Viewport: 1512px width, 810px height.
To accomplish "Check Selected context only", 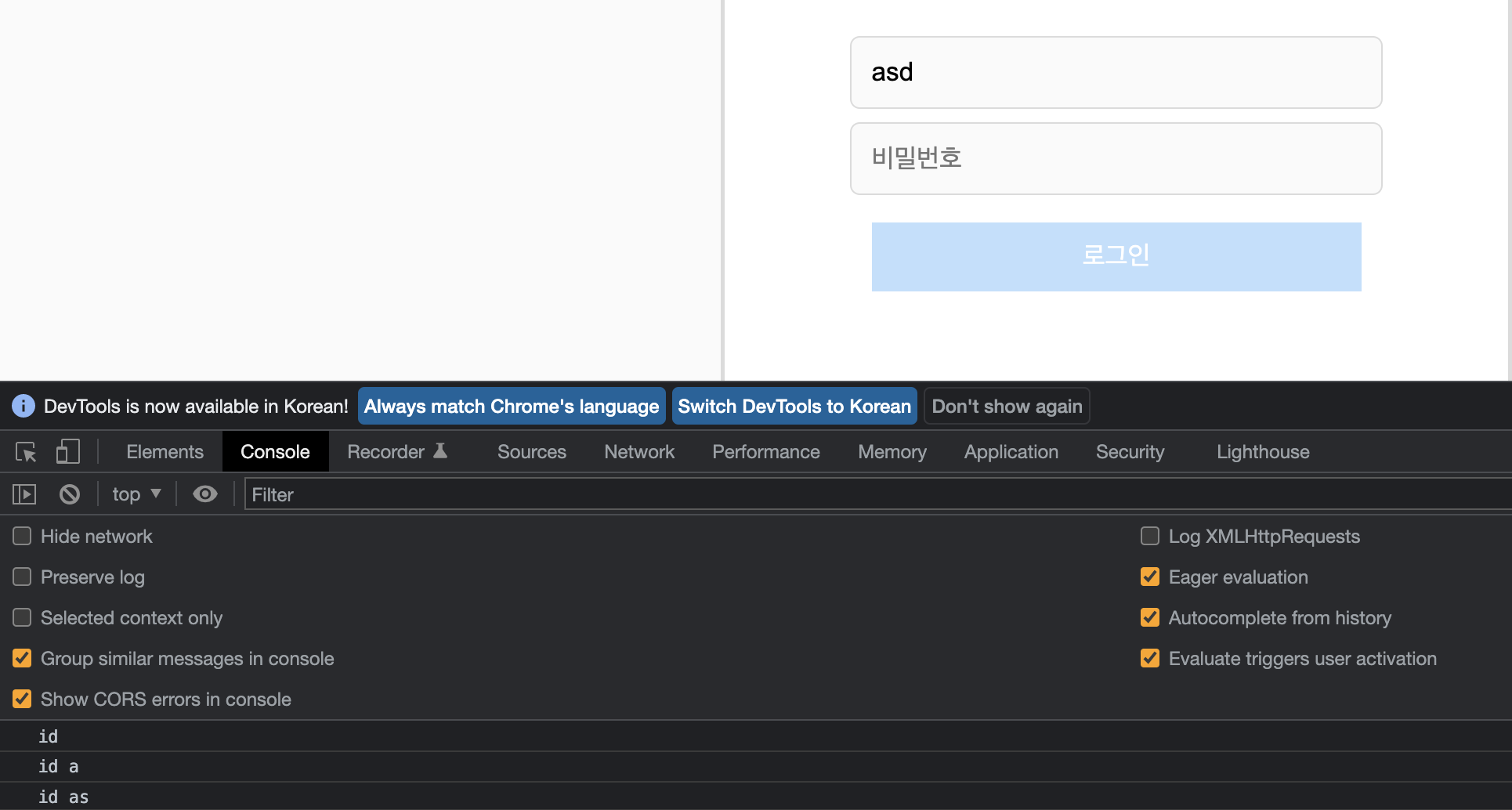I will point(22,617).
